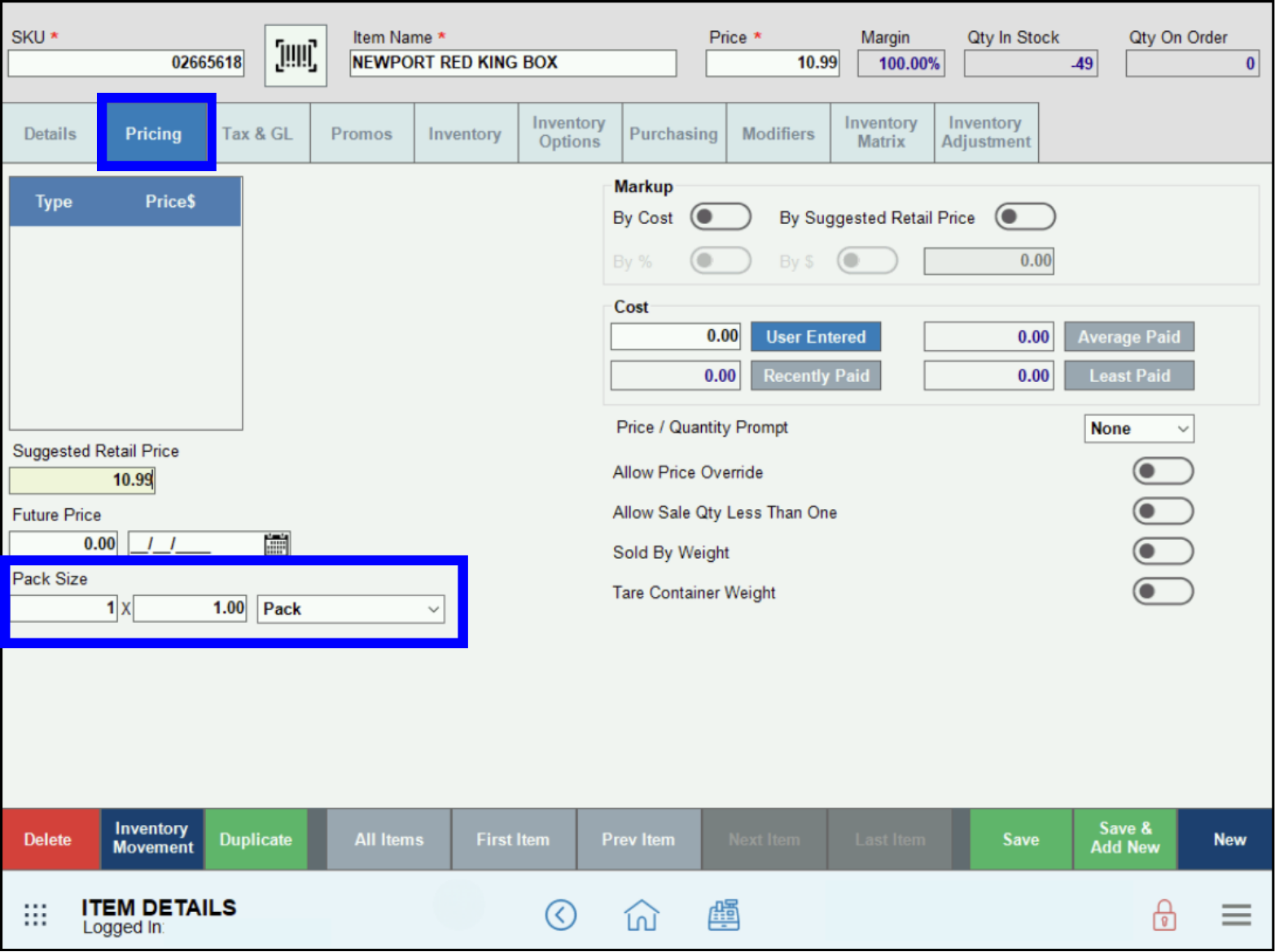Enable Allow Price Override

1163,472
